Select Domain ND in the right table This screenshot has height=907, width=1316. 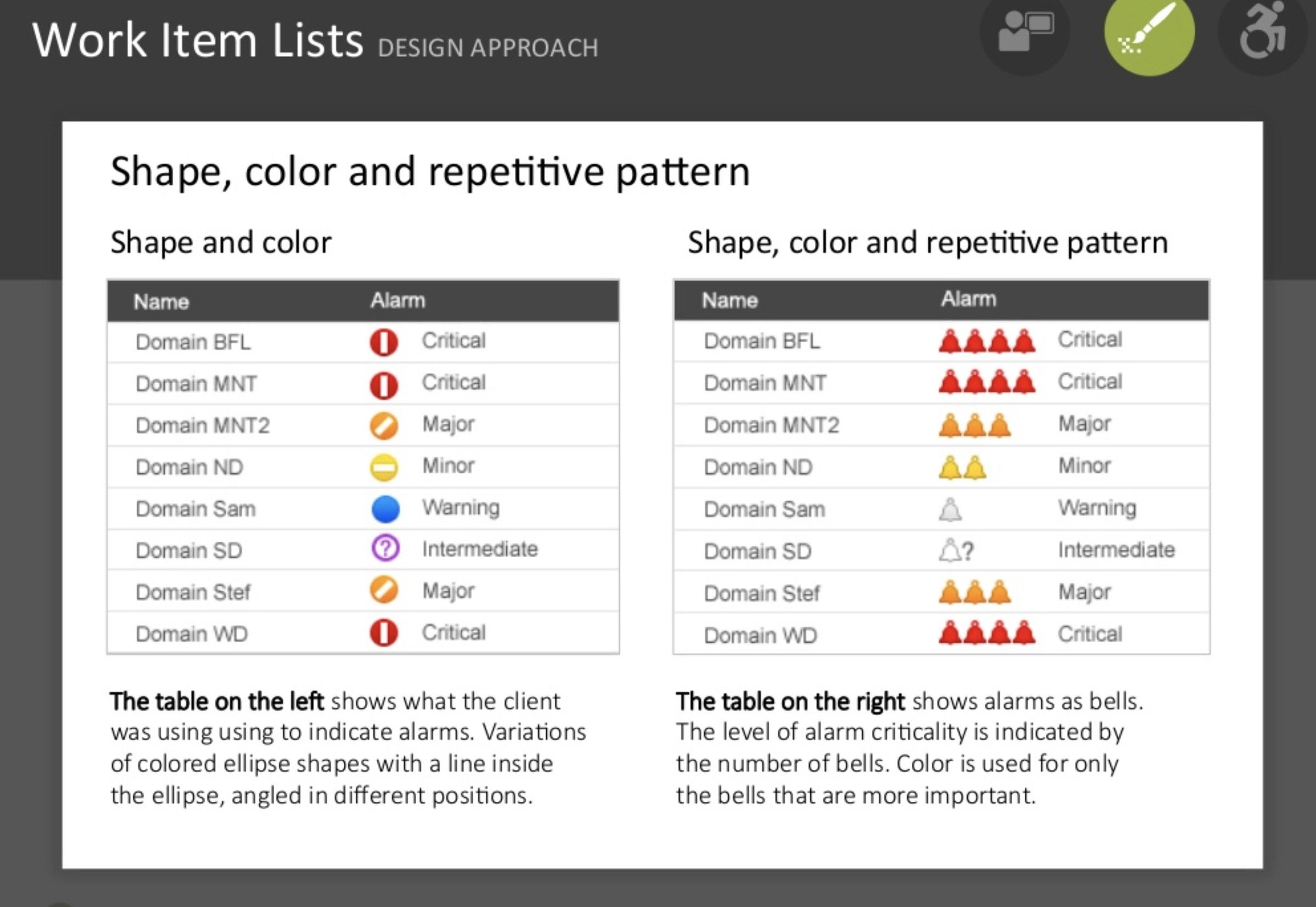click(758, 468)
